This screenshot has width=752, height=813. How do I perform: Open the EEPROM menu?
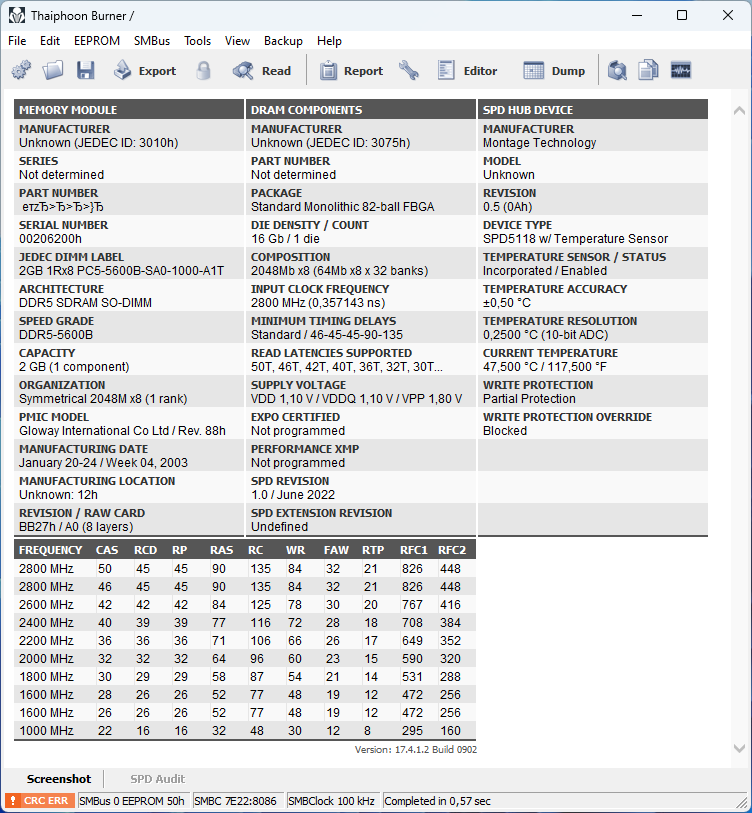click(97, 41)
